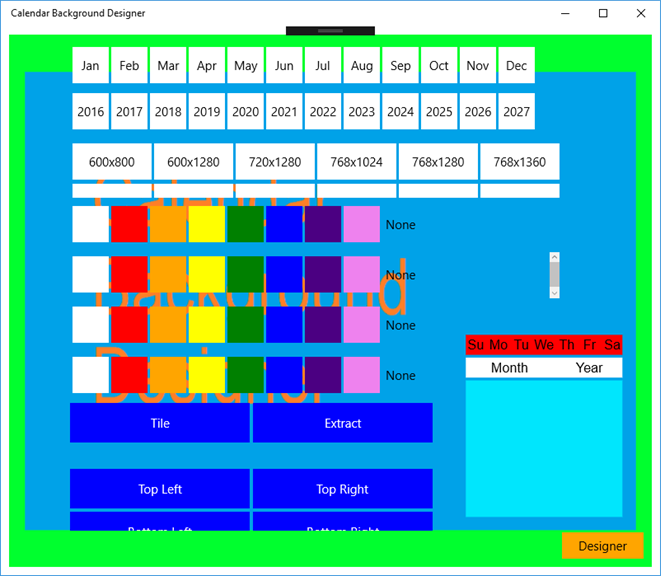
Task: Click the scrollbar up arrow
Action: pyautogui.click(x=555, y=257)
